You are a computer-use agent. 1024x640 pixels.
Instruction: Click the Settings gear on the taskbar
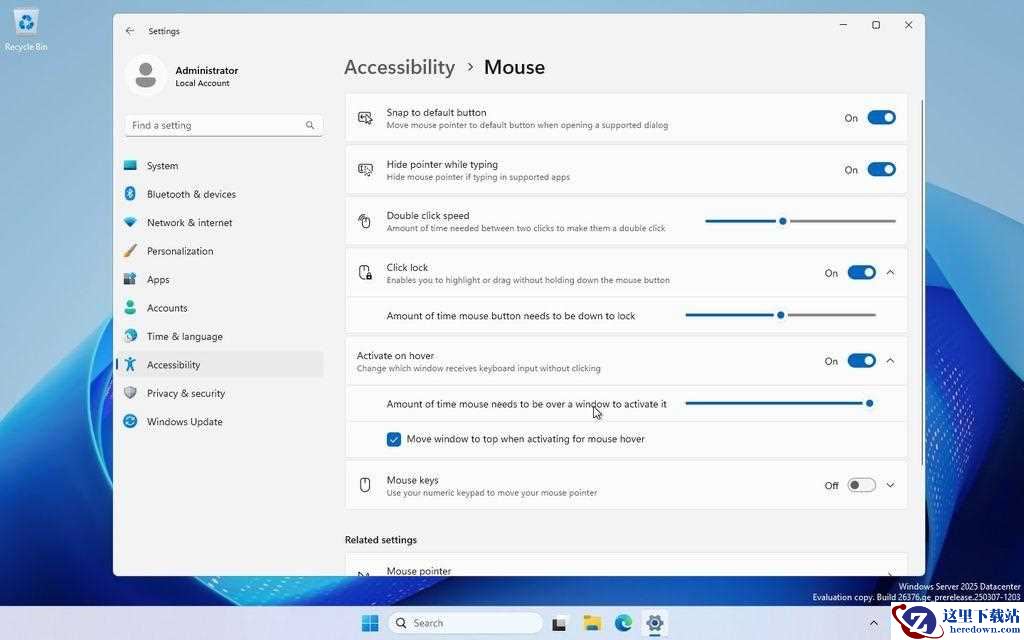point(654,623)
